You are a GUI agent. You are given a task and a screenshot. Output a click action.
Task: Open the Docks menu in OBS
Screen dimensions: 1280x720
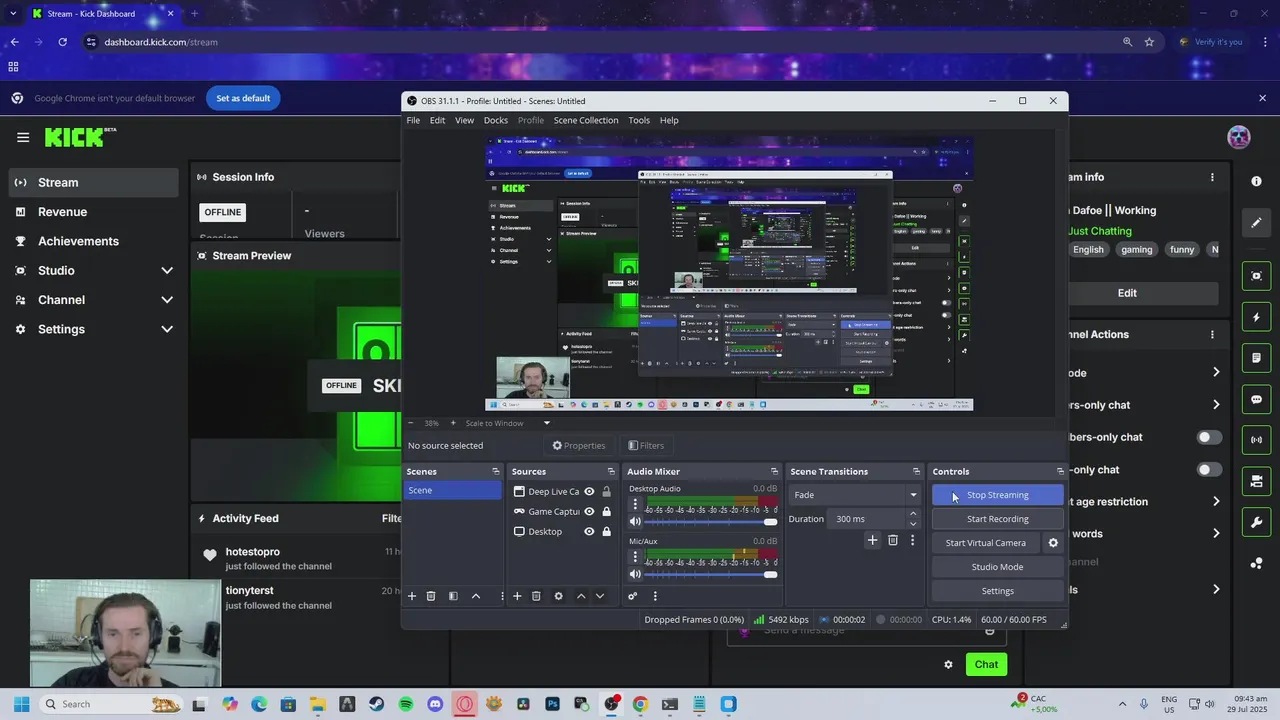[496, 120]
